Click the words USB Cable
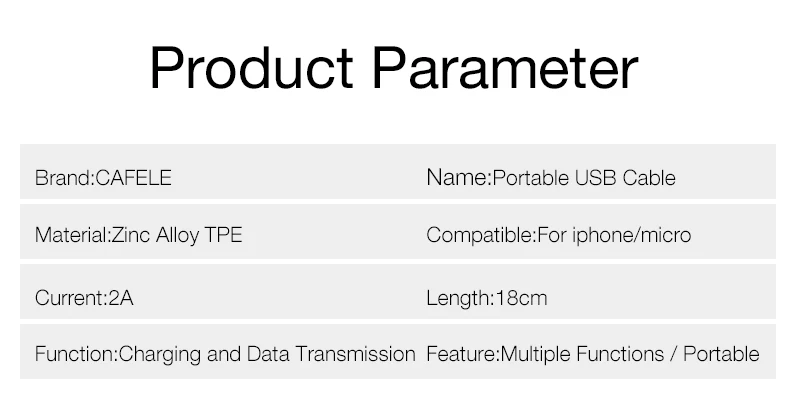The width and height of the screenshot is (790, 416). coord(625,177)
